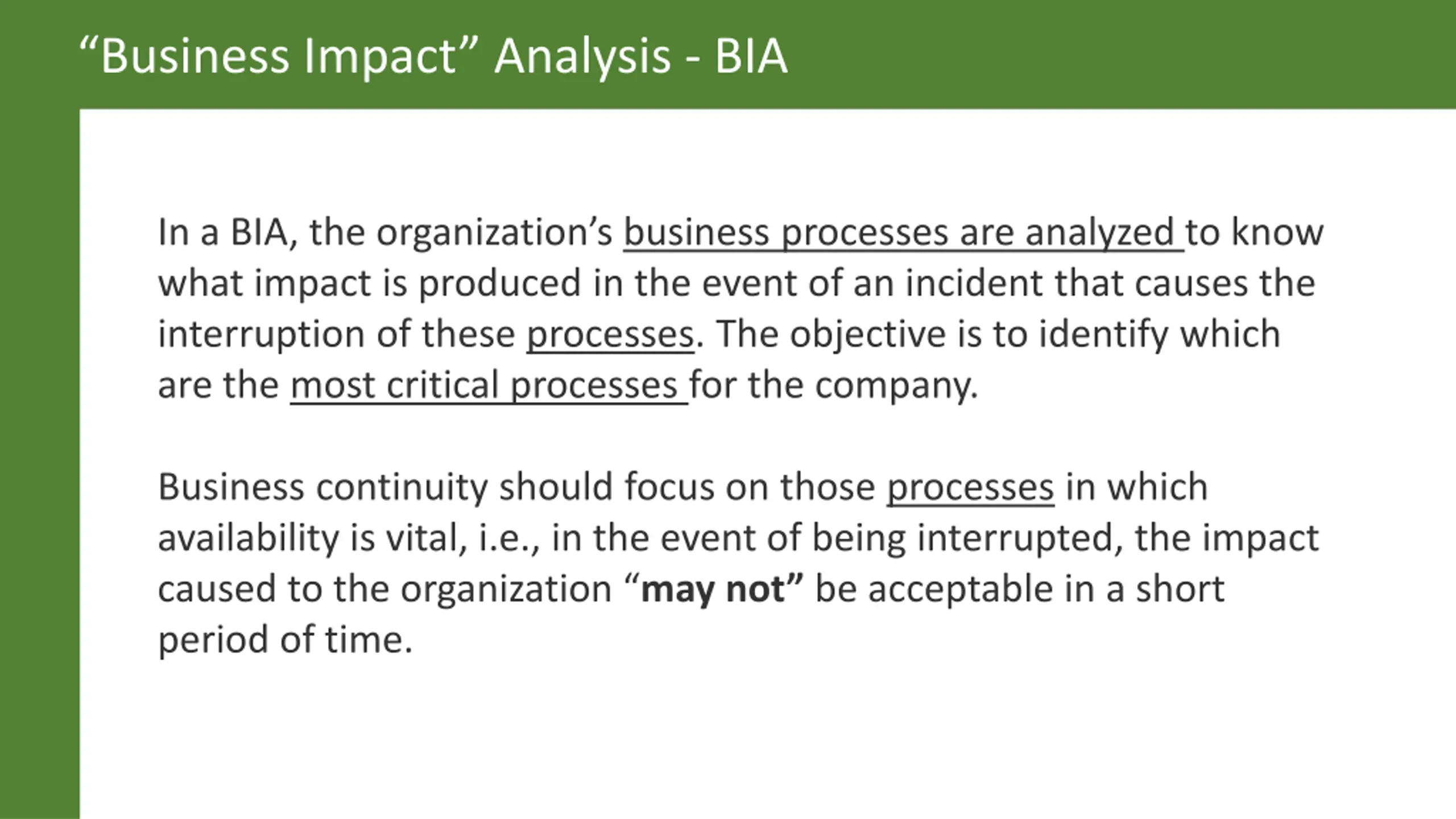
Task: Click the words "be acceptable in a short"
Action: tap(1020, 589)
